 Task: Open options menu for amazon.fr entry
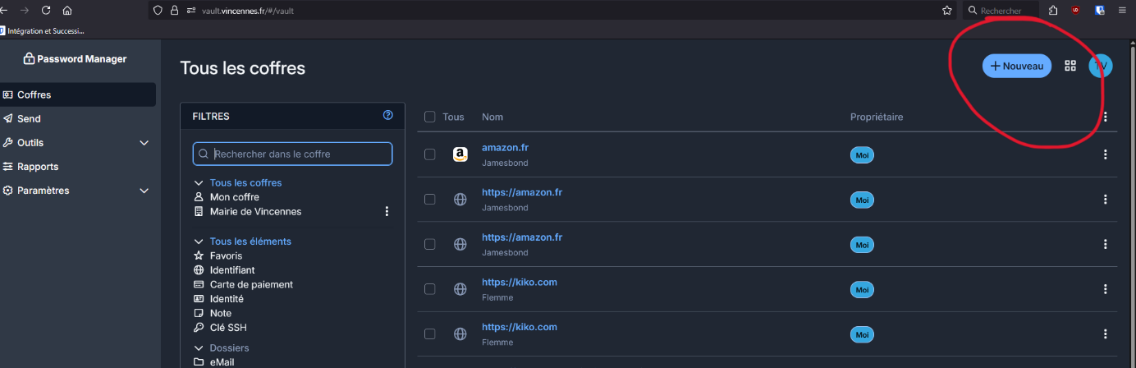point(1105,154)
